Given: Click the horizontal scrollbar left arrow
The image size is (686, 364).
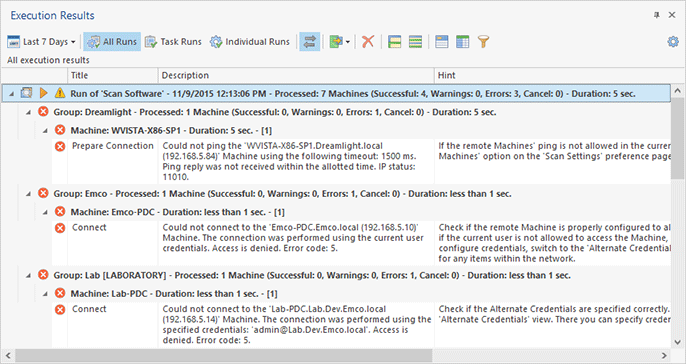Looking at the screenshot, I should click(x=7, y=355).
